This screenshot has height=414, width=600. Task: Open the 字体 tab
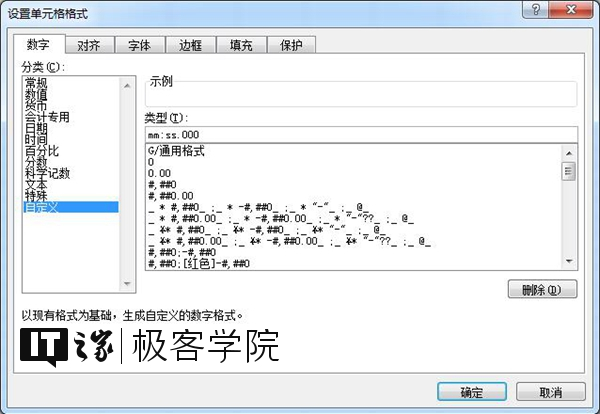click(139, 45)
